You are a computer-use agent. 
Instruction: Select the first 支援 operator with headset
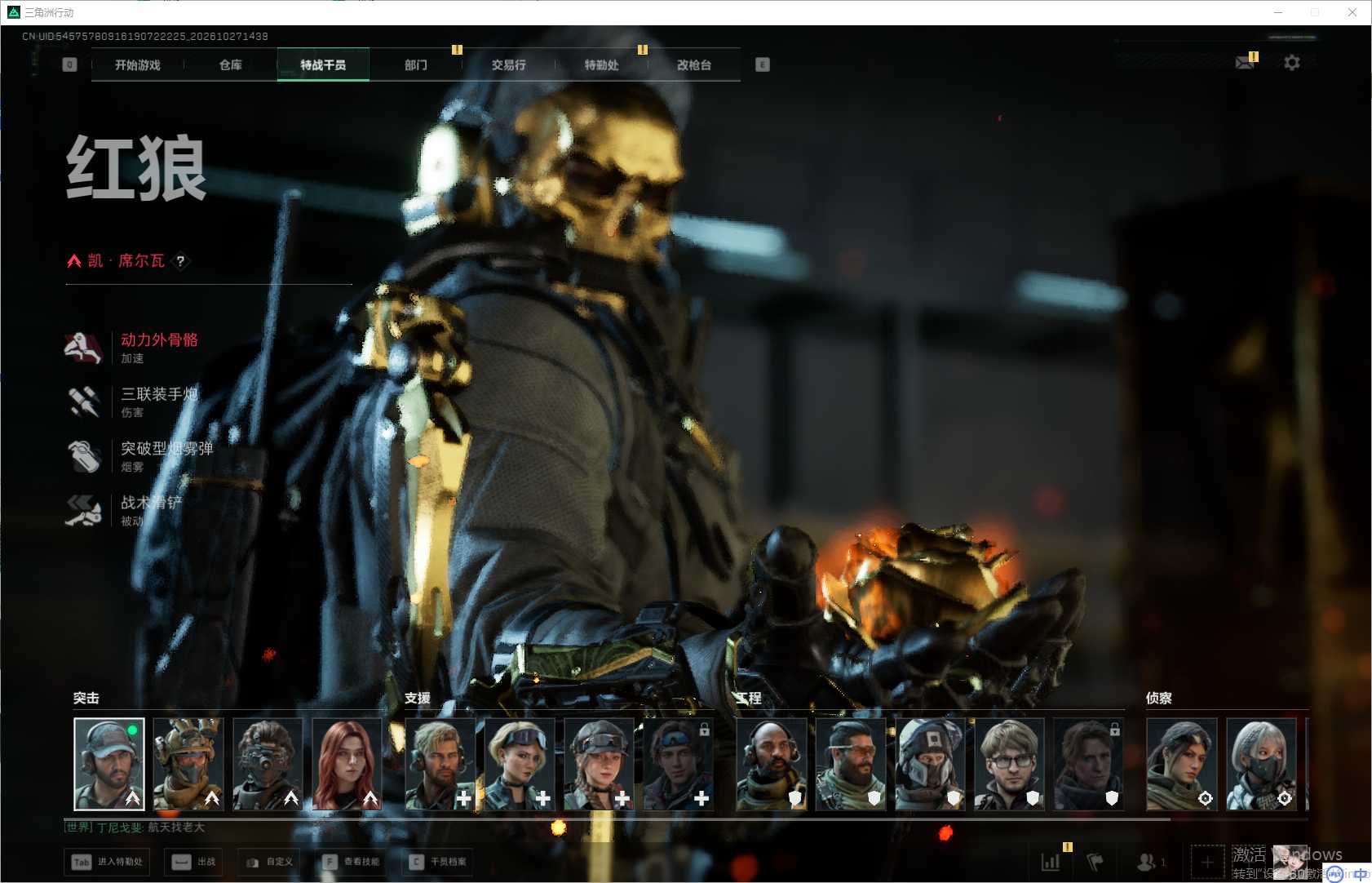tap(440, 764)
